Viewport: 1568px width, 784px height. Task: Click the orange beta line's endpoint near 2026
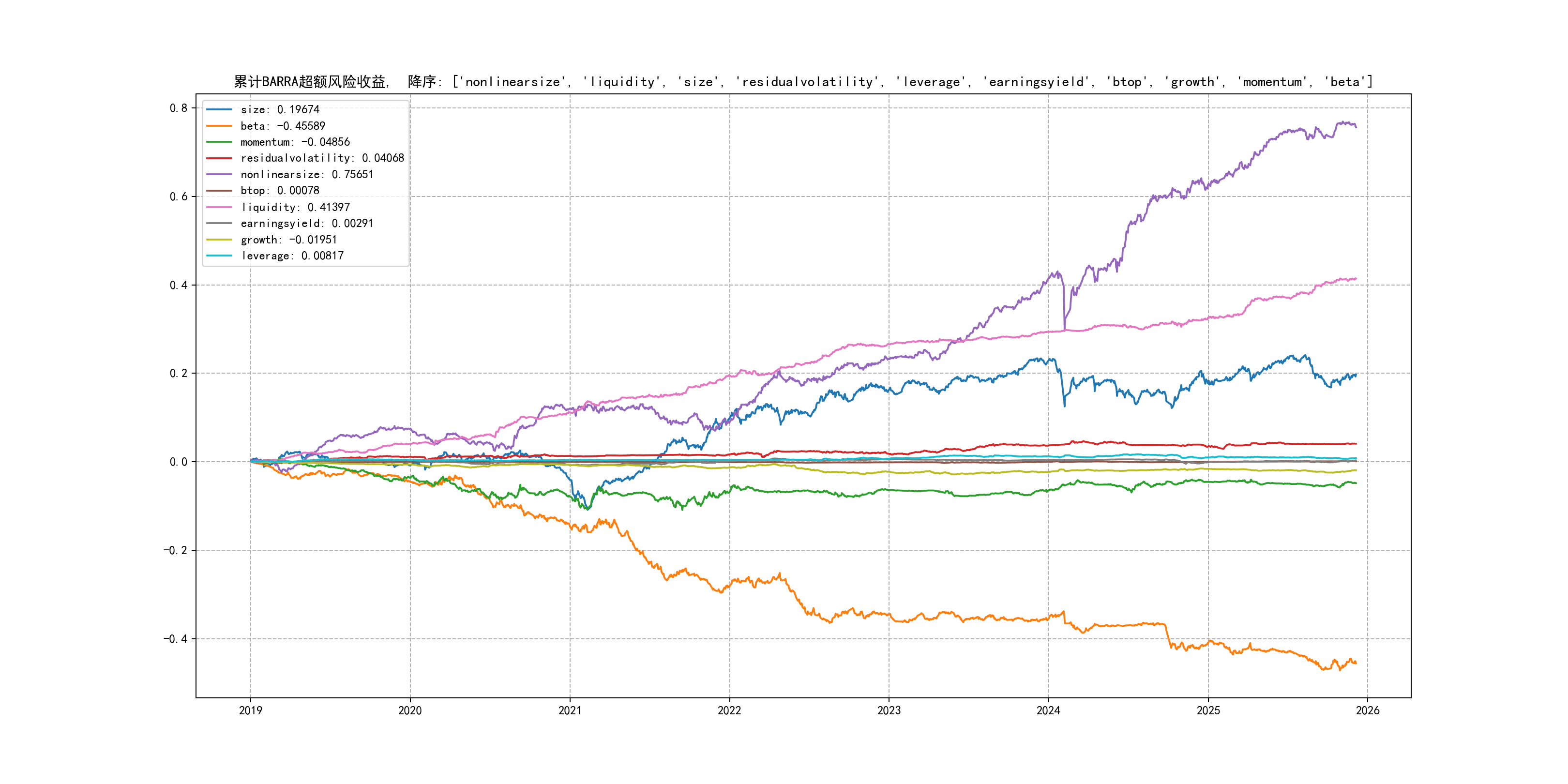tap(1356, 663)
